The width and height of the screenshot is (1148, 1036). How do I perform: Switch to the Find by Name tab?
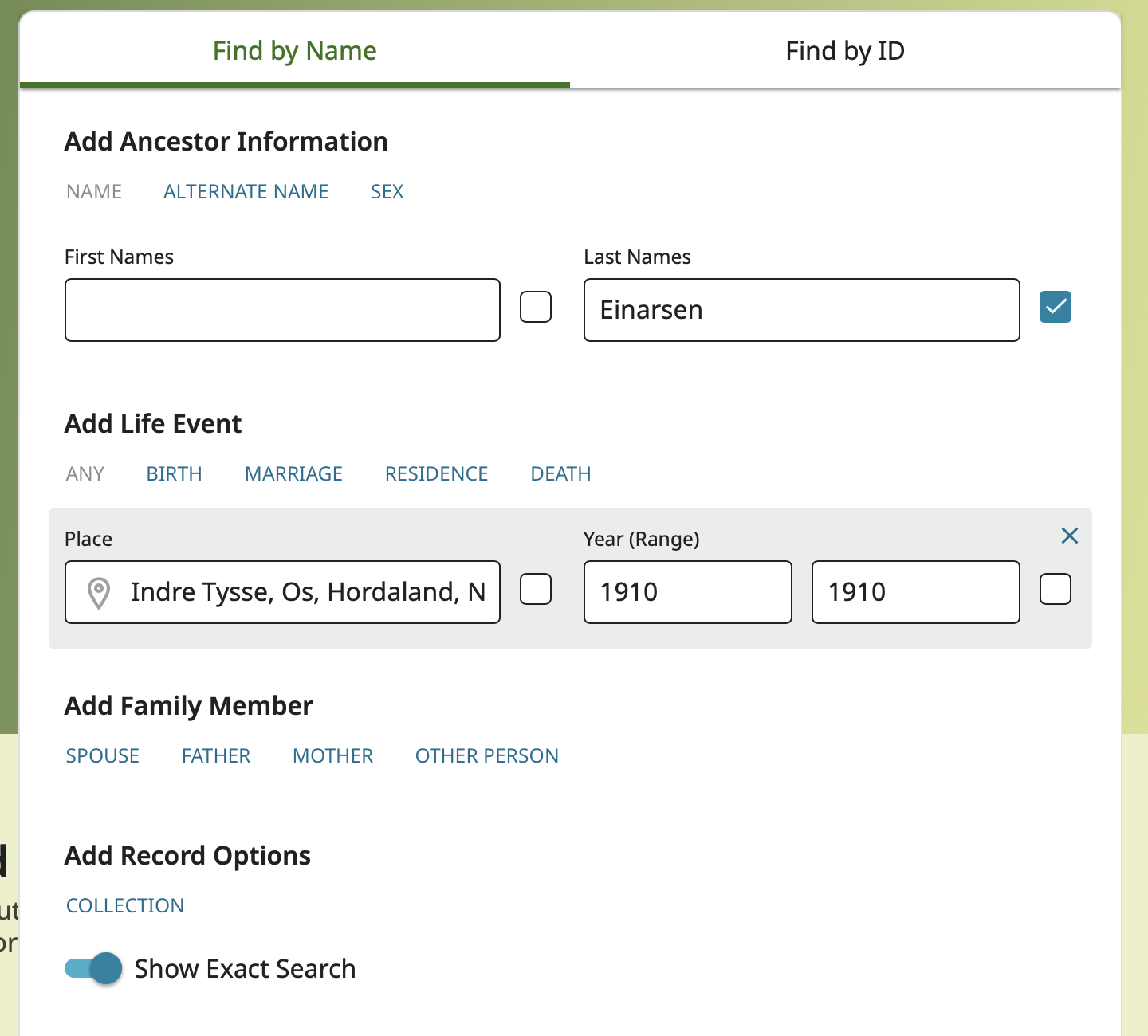point(294,51)
